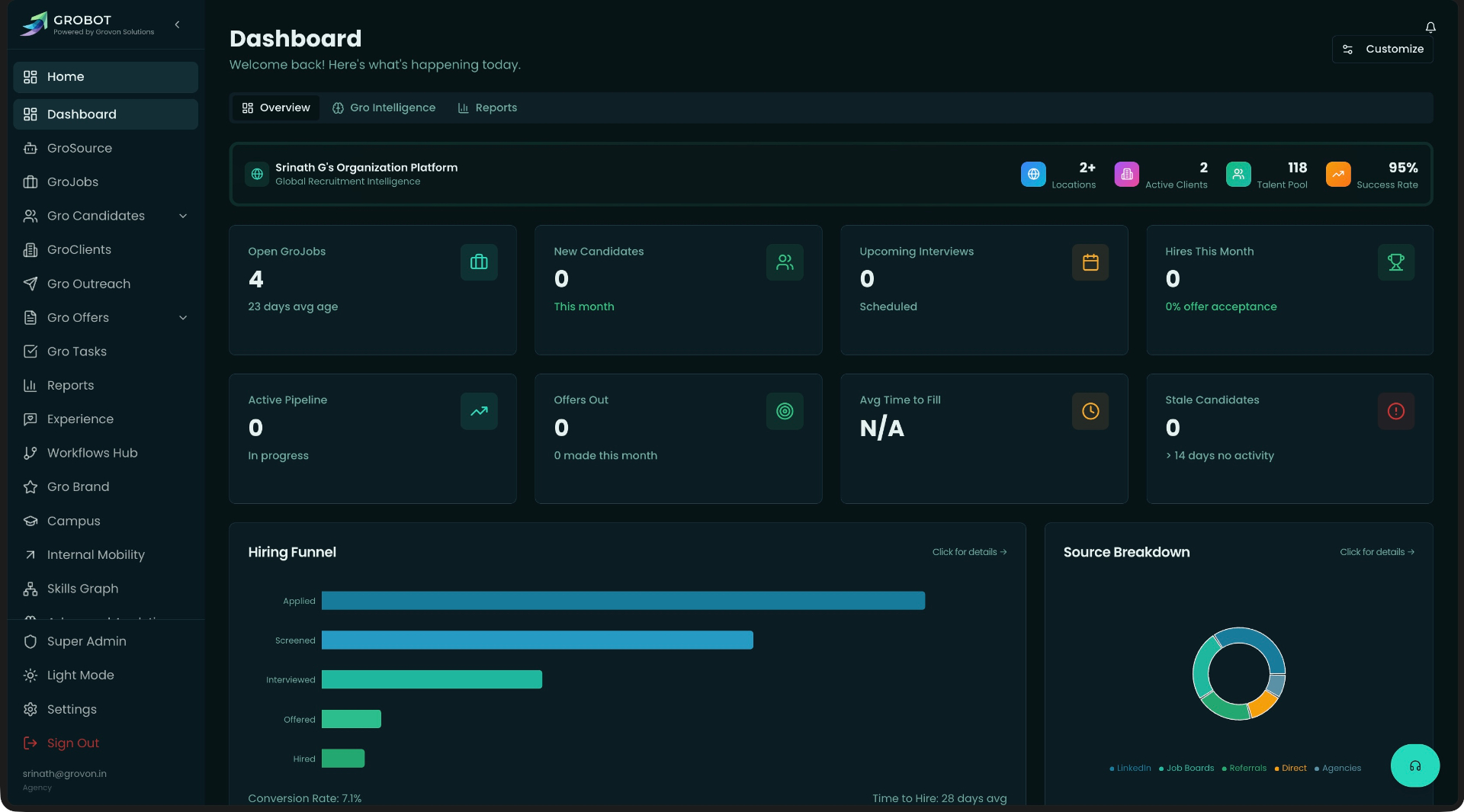Click the pink Active Clients building icon
Viewport: 1464px width, 812px height.
pyautogui.click(x=1127, y=174)
